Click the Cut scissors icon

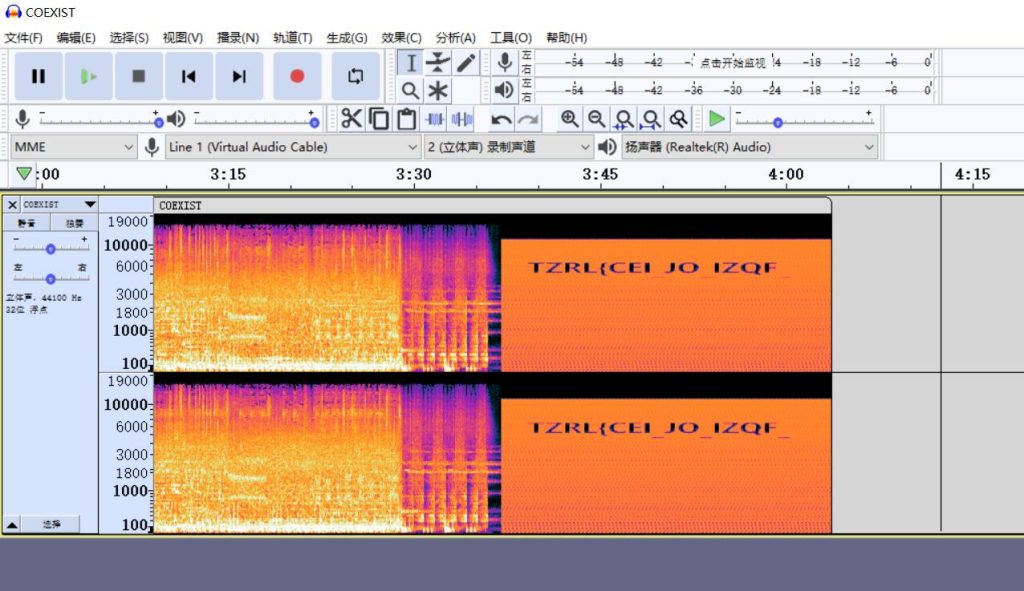351,119
